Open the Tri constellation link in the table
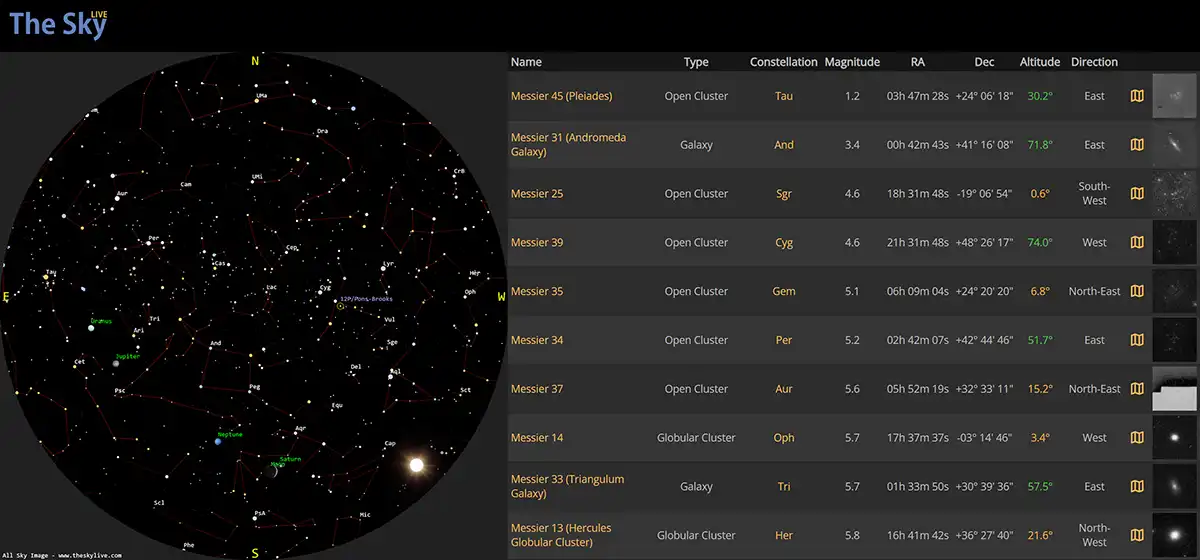1200x560 pixels. [784, 486]
